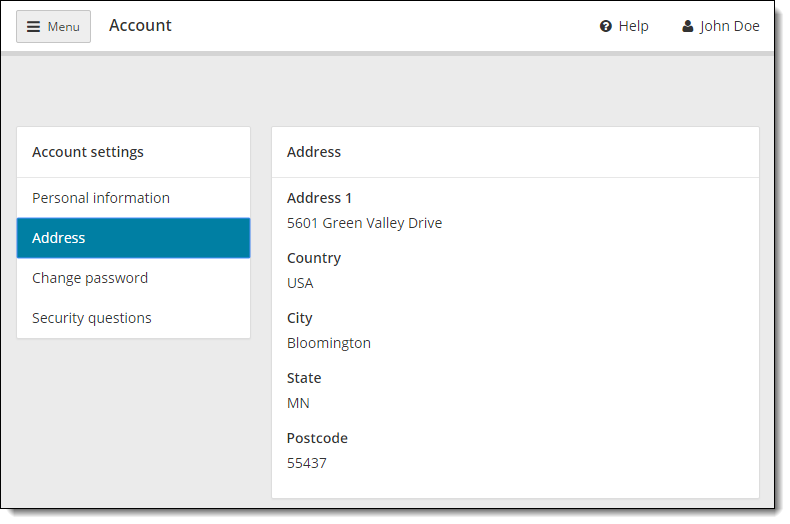
Task: Select the Bloomington city value
Action: (329, 343)
